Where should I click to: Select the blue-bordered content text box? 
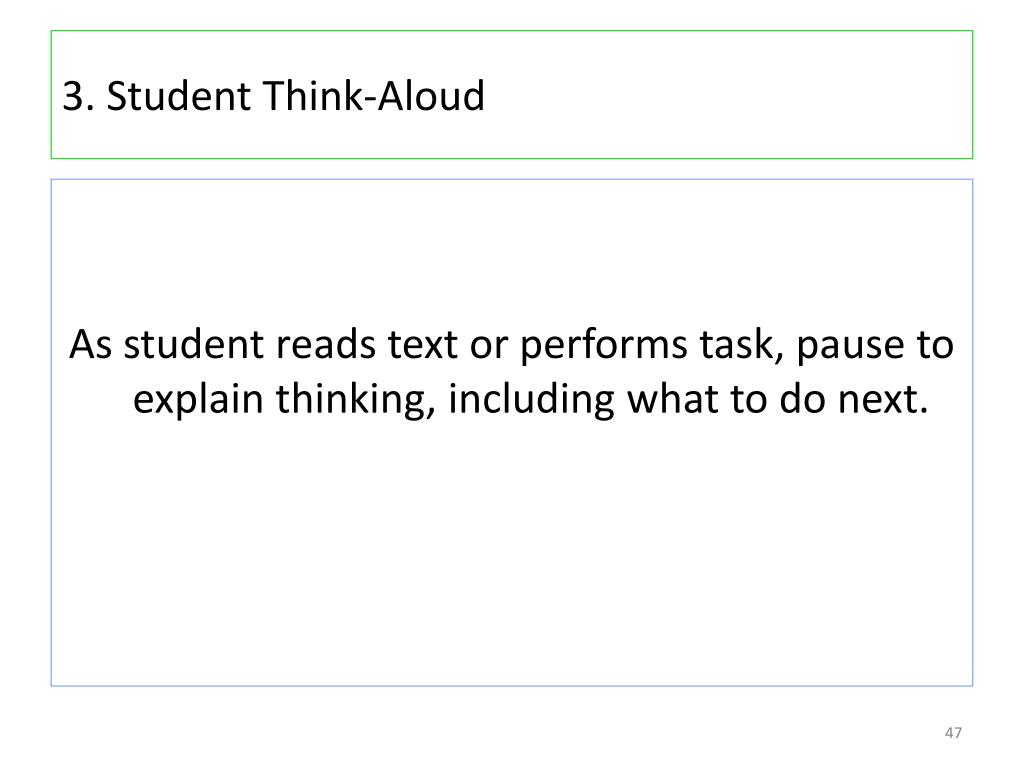[512, 432]
